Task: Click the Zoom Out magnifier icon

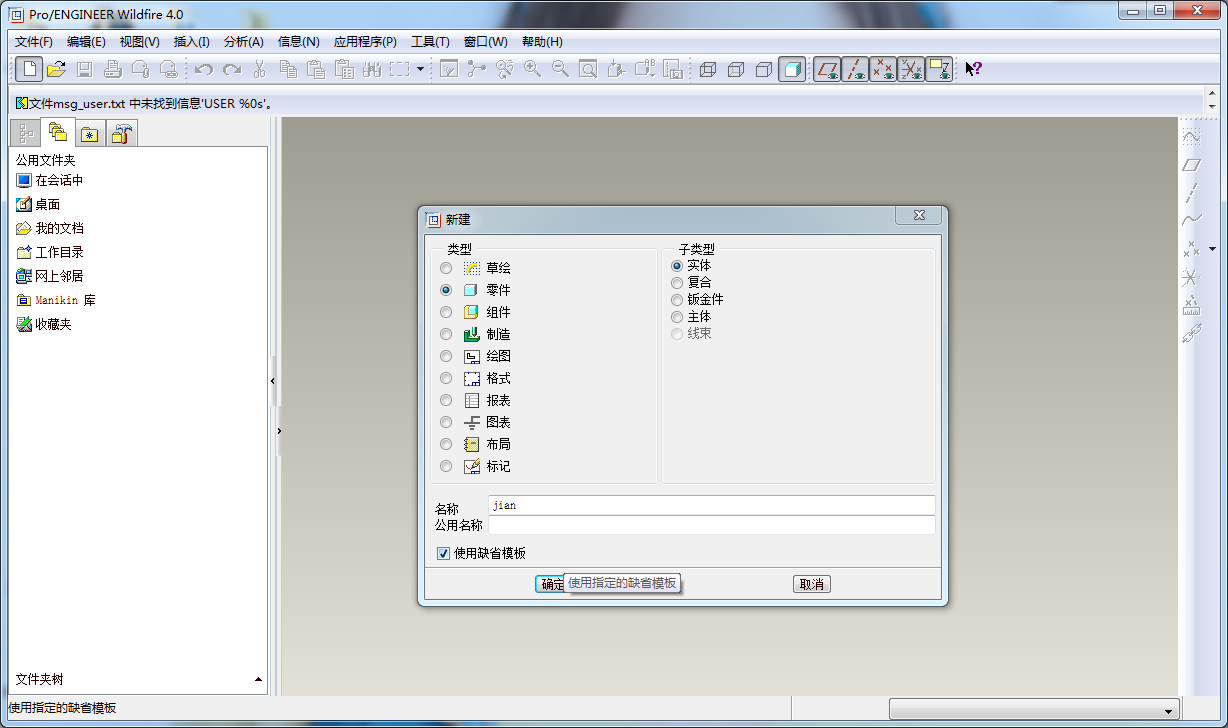Action: [x=560, y=69]
